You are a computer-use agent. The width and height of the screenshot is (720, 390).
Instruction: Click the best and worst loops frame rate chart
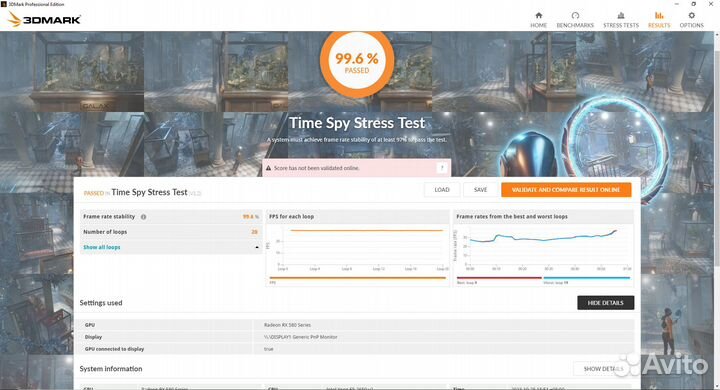click(544, 249)
